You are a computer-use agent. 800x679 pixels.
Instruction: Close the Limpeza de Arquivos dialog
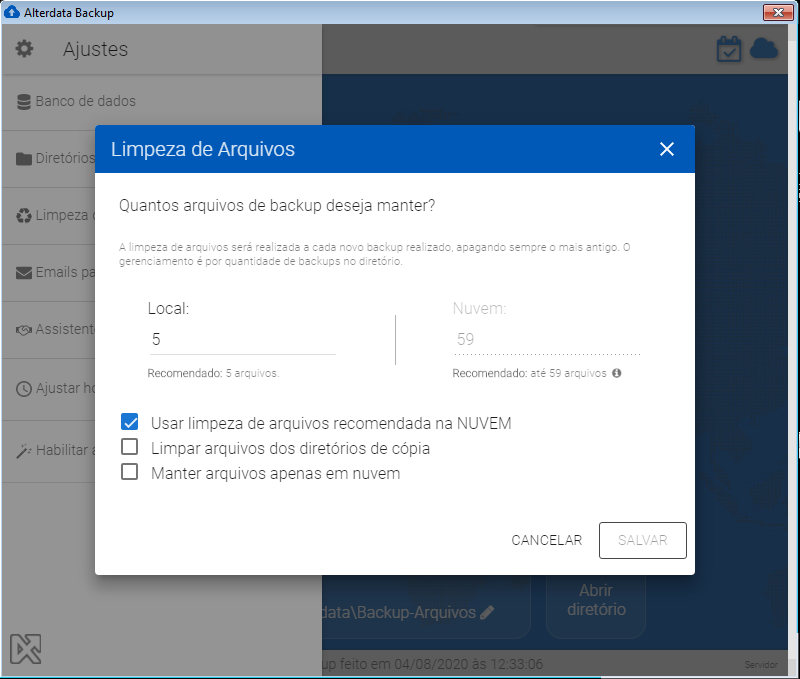point(667,149)
